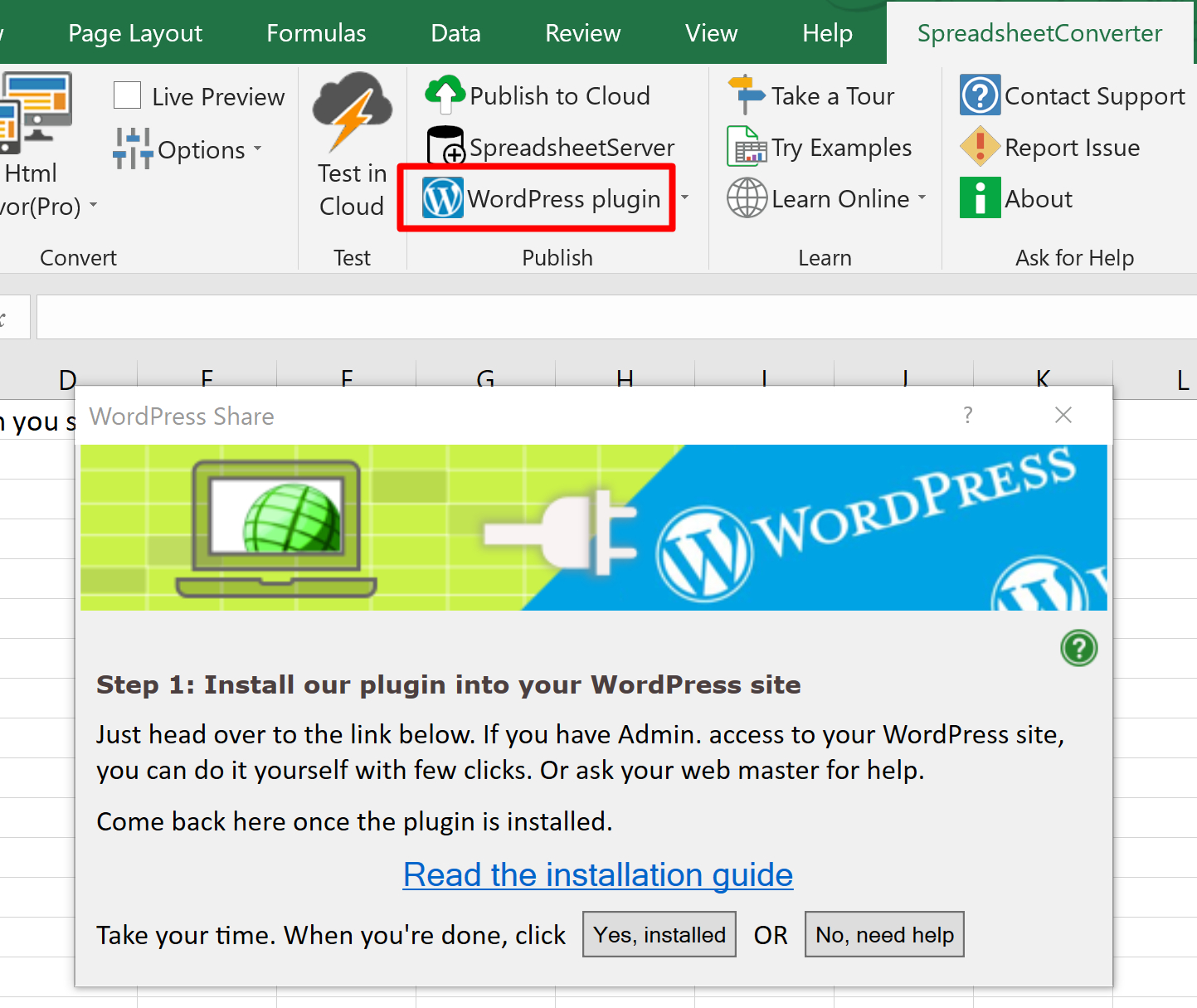This screenshot has width=1197, height=1008.
Task: Open the WordPress plugin dropdown arrow
Action: pyautogui.click(x=684, y=198)
